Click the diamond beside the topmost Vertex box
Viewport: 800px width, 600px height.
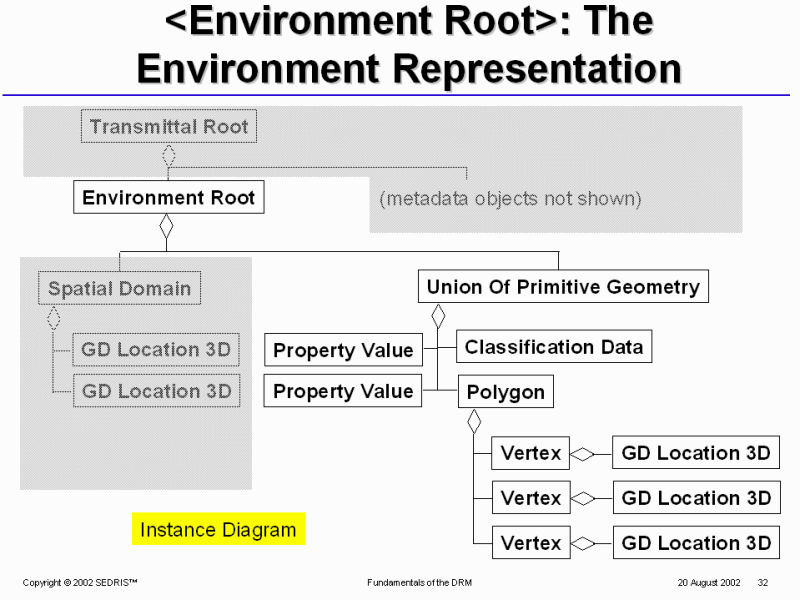(583, 453)
